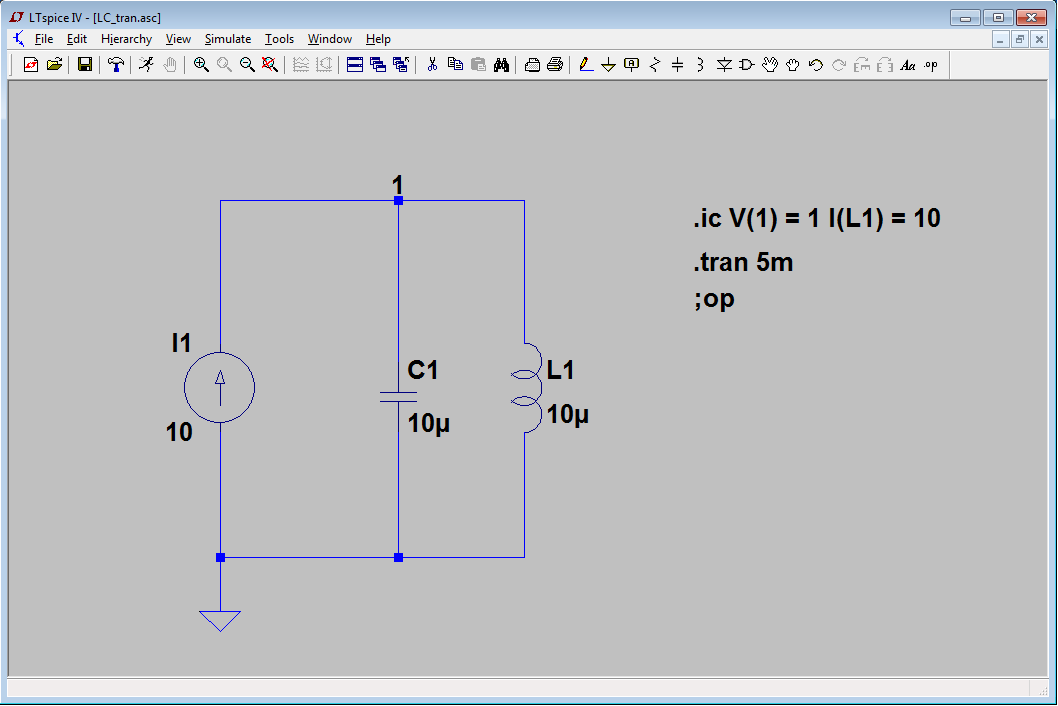Select the Capacitor tool in toolbar
The image size is (1058, 706).
(x=677, y=65)
